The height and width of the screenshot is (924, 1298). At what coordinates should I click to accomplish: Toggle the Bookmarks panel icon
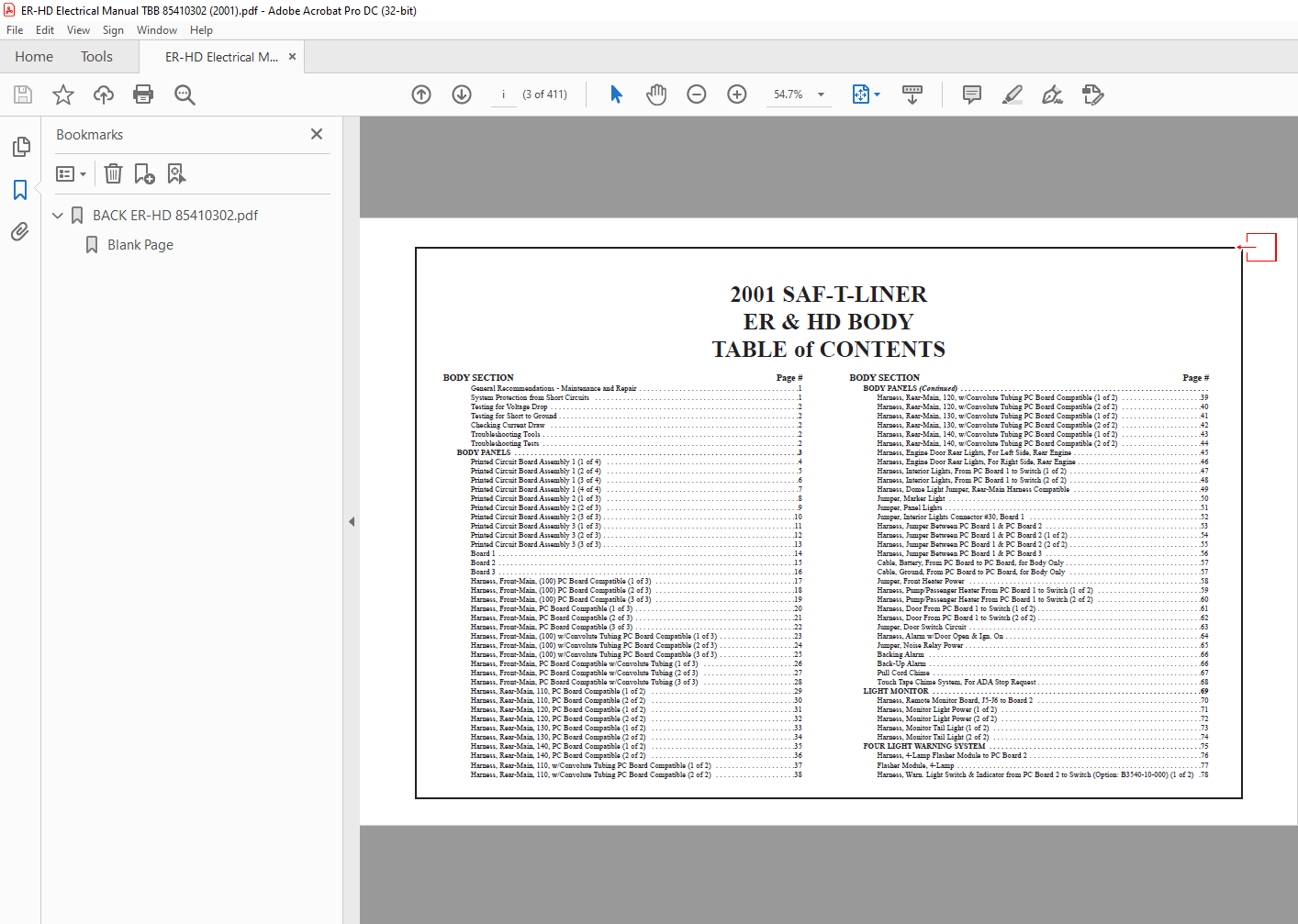20,190
